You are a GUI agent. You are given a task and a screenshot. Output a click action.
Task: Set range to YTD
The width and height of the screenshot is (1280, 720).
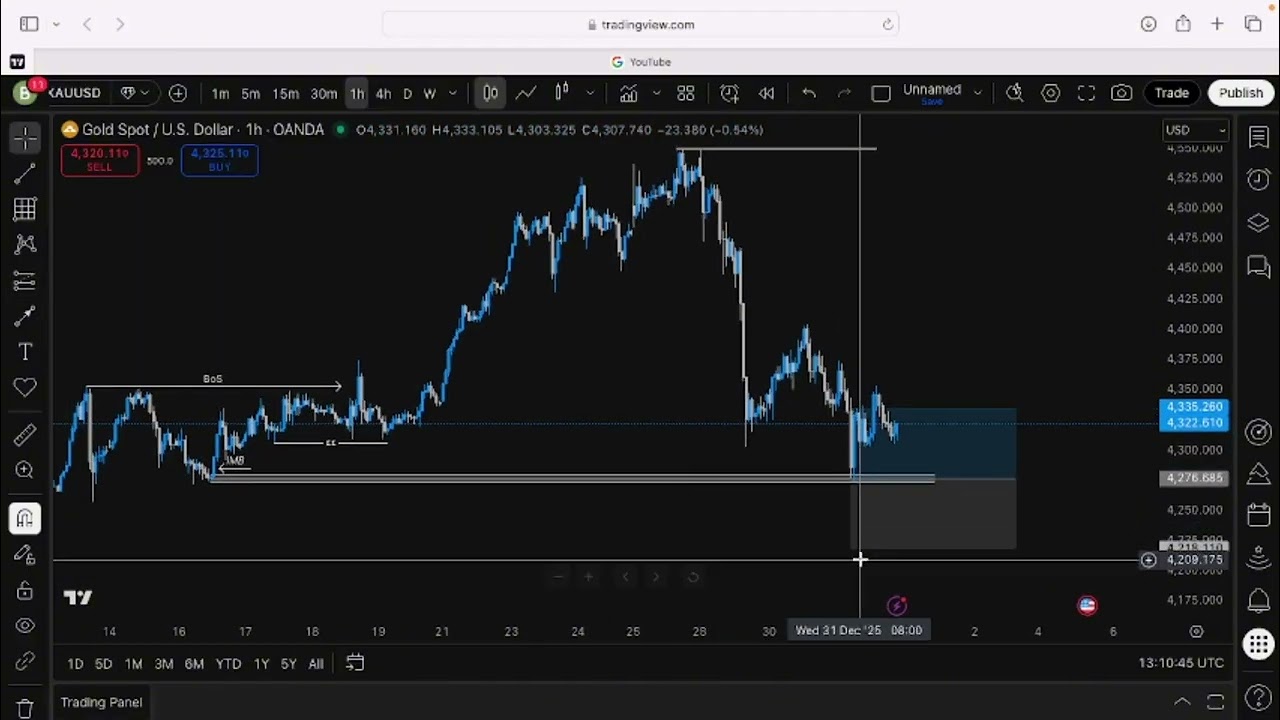pyautogui.click(x=228, y=664)
